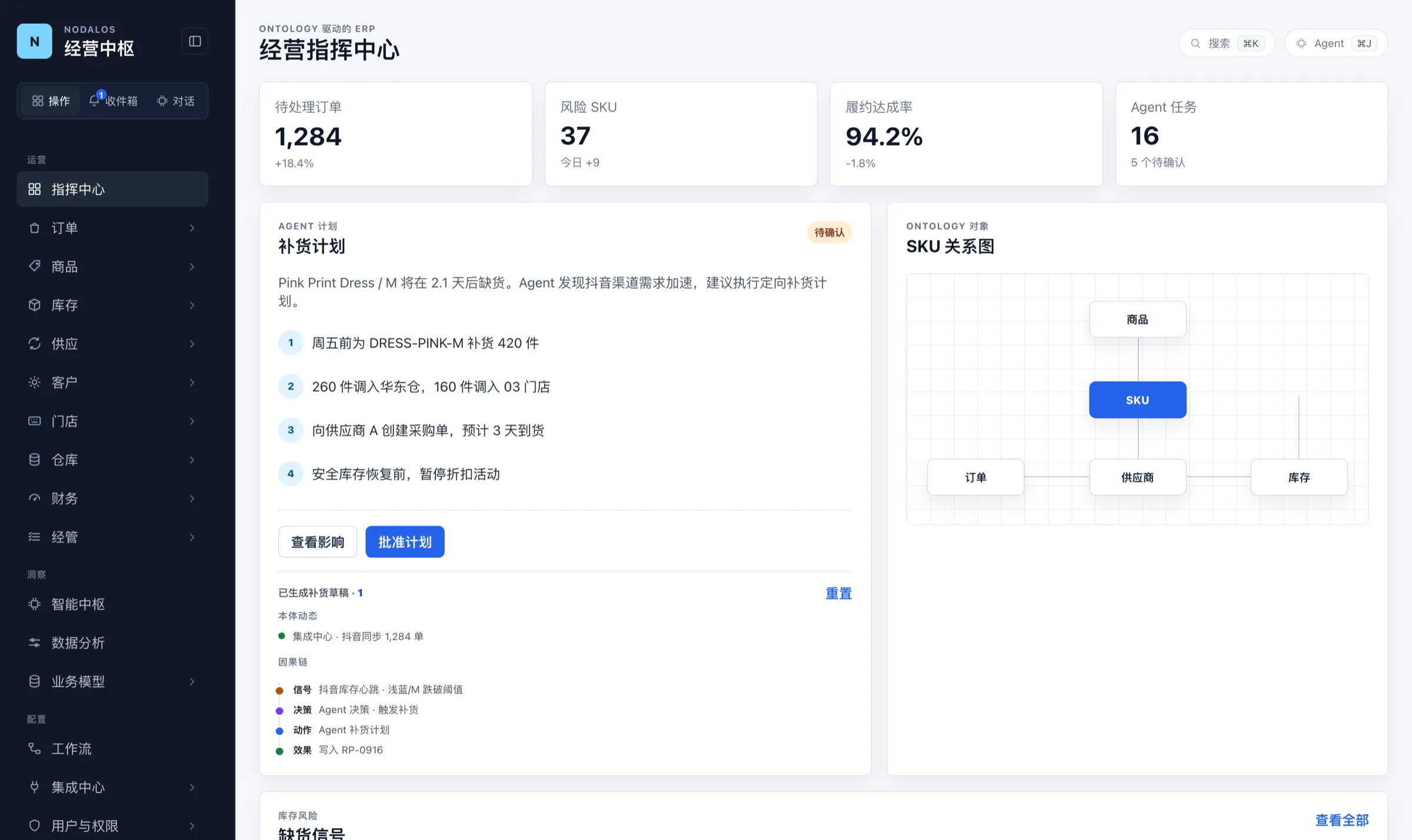Screen dimensions: 1412x840
Task: Expand the 用户与权限 menu chevron
Action: pyautogui.click(x=192, y=825)
